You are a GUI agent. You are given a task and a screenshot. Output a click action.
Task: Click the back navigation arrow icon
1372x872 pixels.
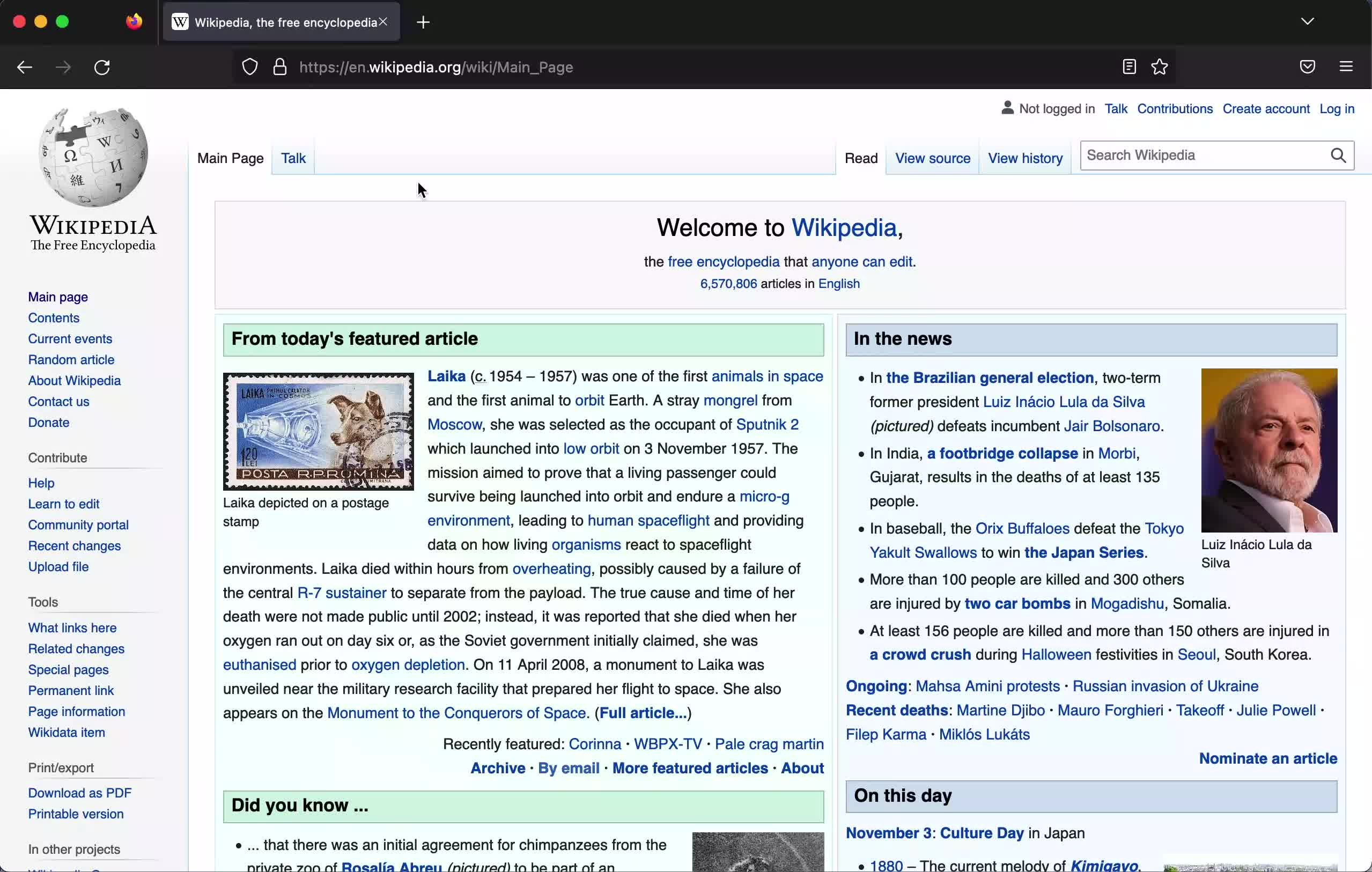24,67
